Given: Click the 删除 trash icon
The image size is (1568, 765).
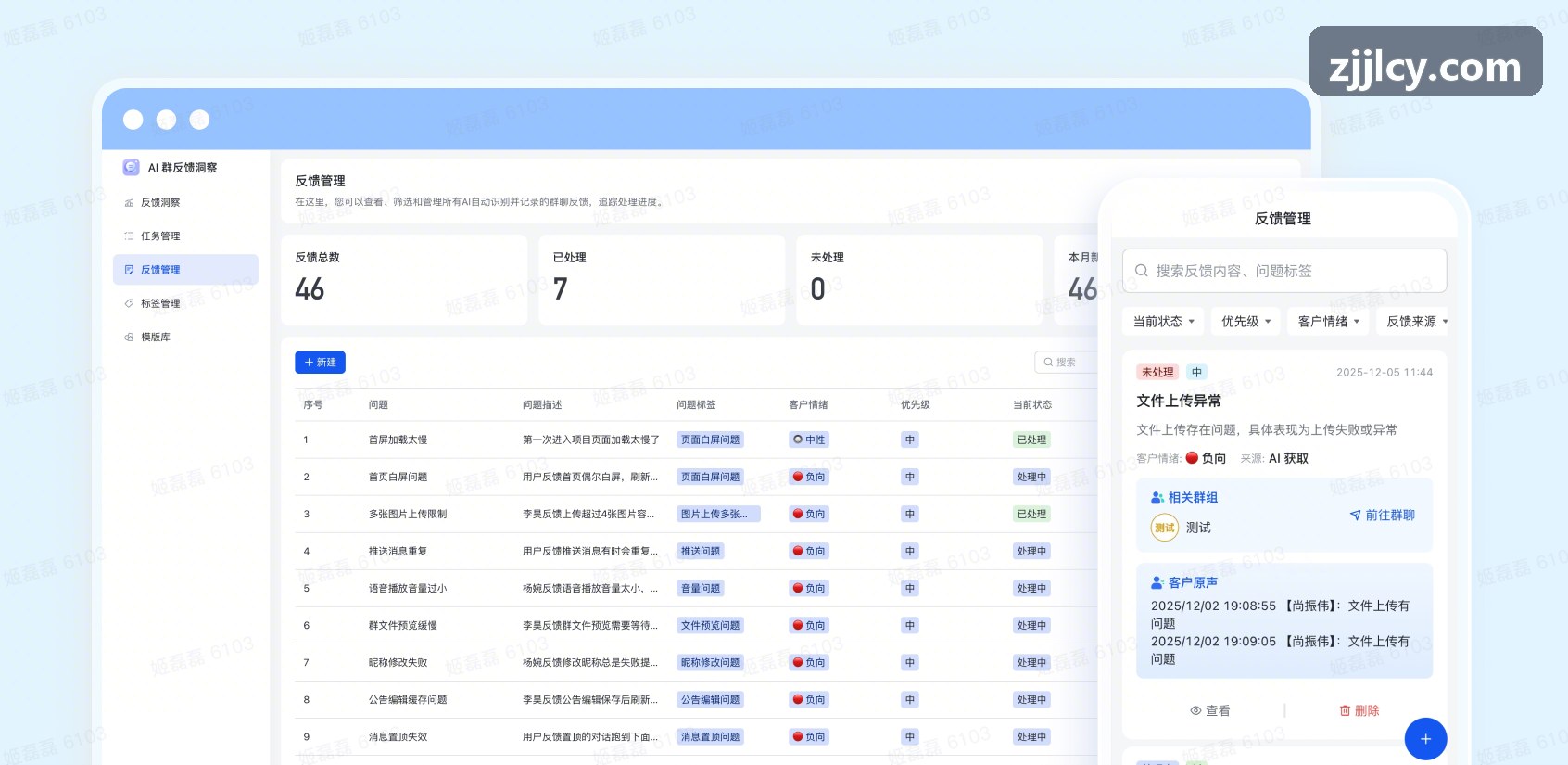Looking at the screenshot, I should (1345, 711).
